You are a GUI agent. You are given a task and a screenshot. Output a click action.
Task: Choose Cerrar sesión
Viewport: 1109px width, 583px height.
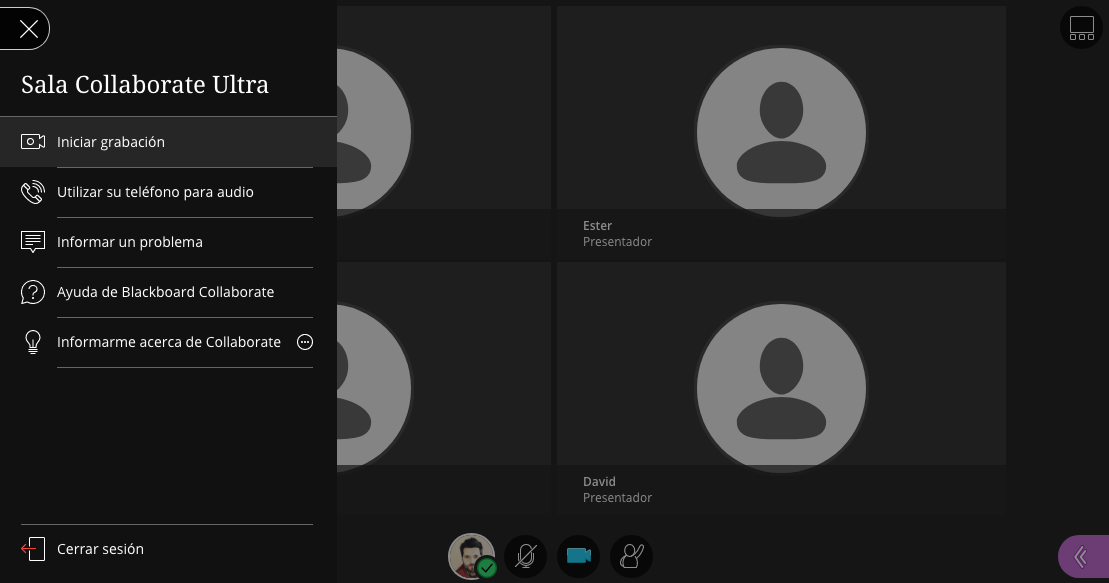(x=100, y=549)
